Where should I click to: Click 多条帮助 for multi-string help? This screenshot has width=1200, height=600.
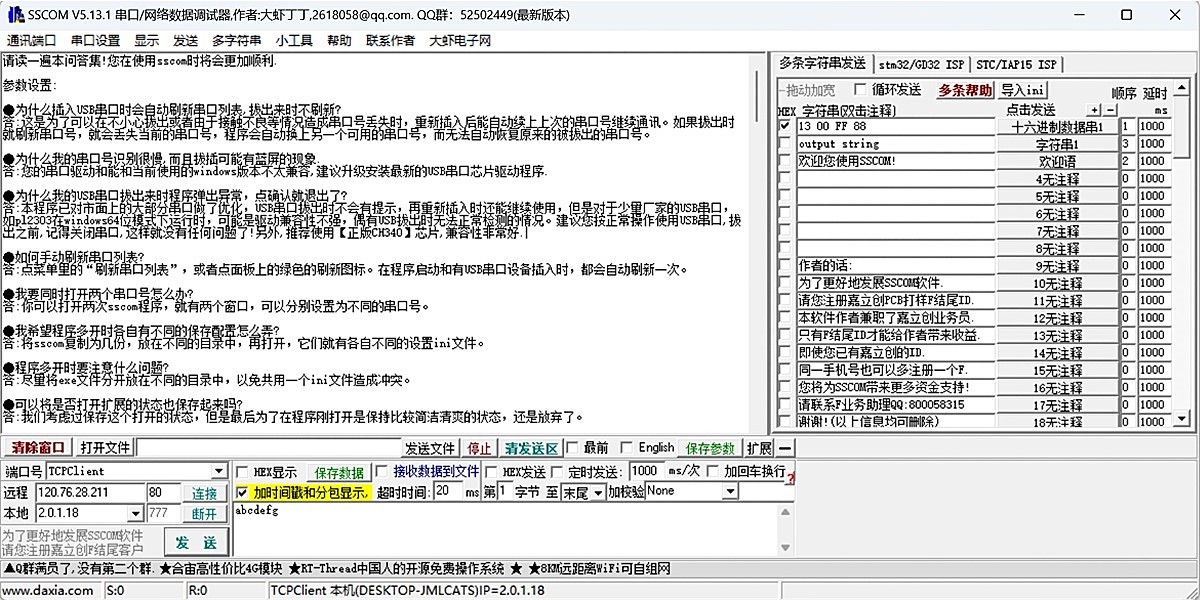click(966, 89)
